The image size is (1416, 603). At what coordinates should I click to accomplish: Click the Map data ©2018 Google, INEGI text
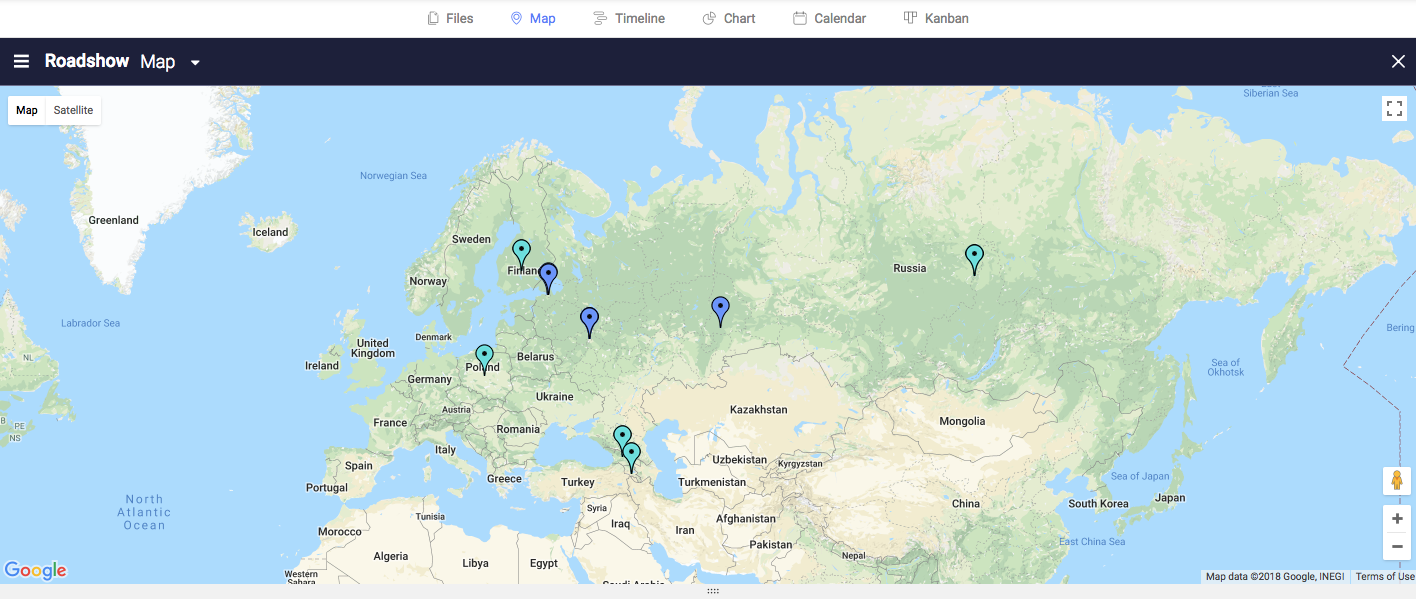(x=1275, y=576)
